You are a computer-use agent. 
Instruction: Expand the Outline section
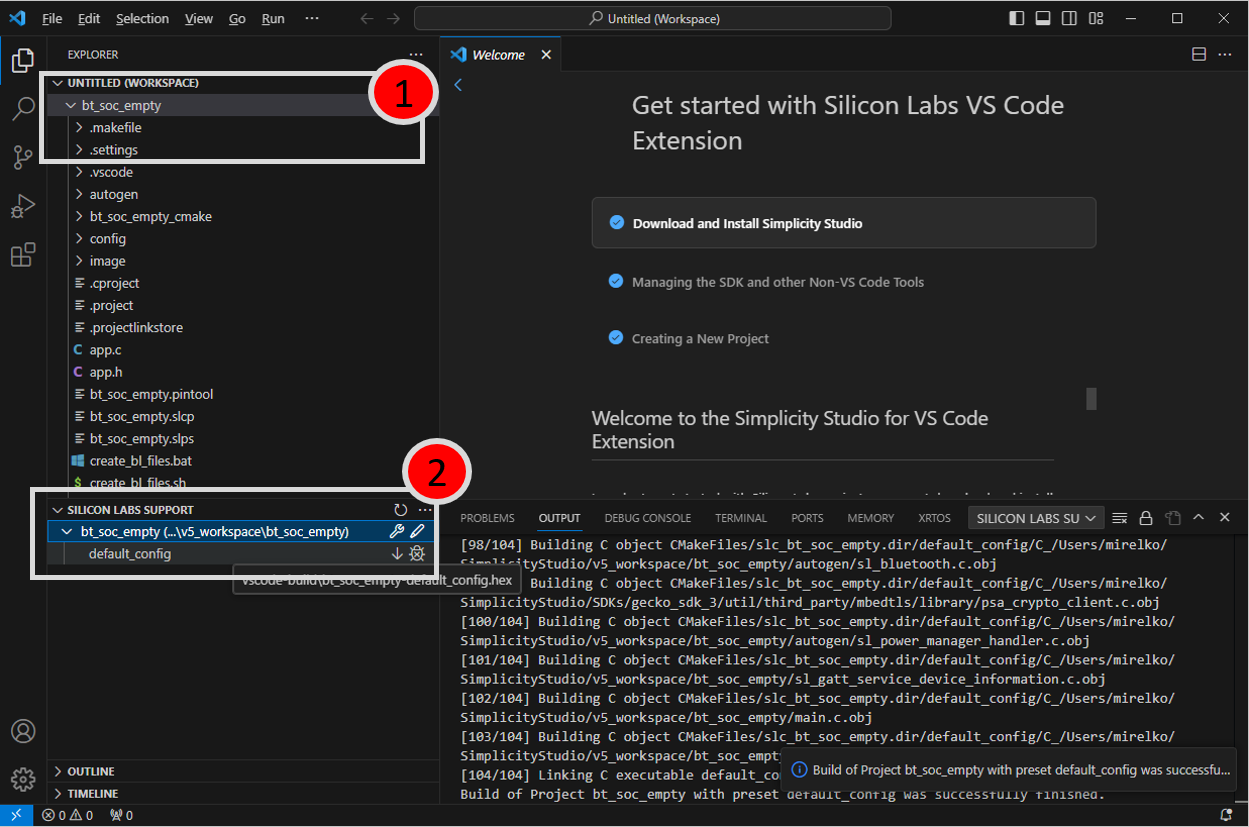tap(90, 772)
